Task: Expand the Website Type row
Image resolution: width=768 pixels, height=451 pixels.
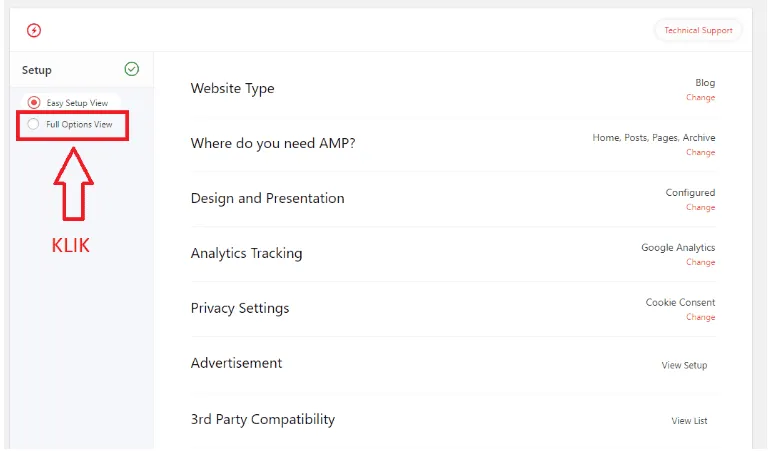Action: coord(232,88)
